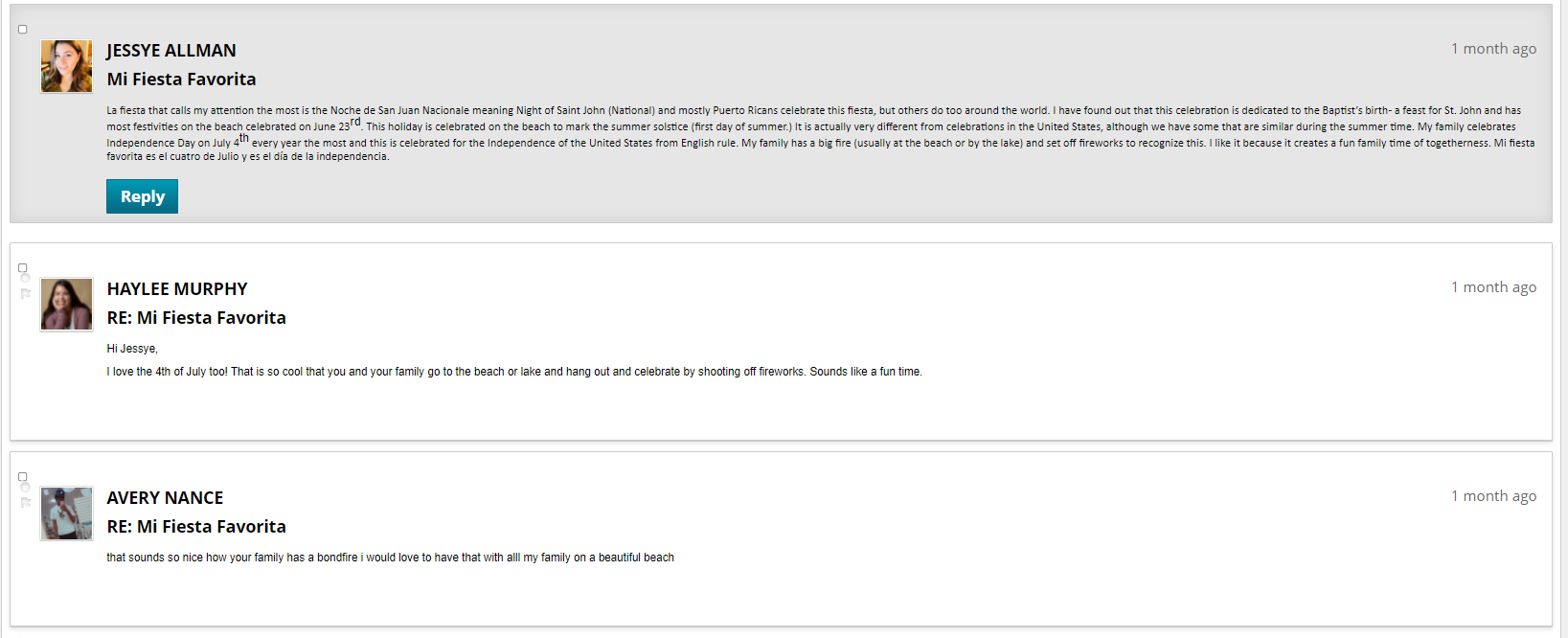Tick the checkbox on Haylee Murphy's reply
This screenshot has height=638, width=1568.
tap(23, 268)
